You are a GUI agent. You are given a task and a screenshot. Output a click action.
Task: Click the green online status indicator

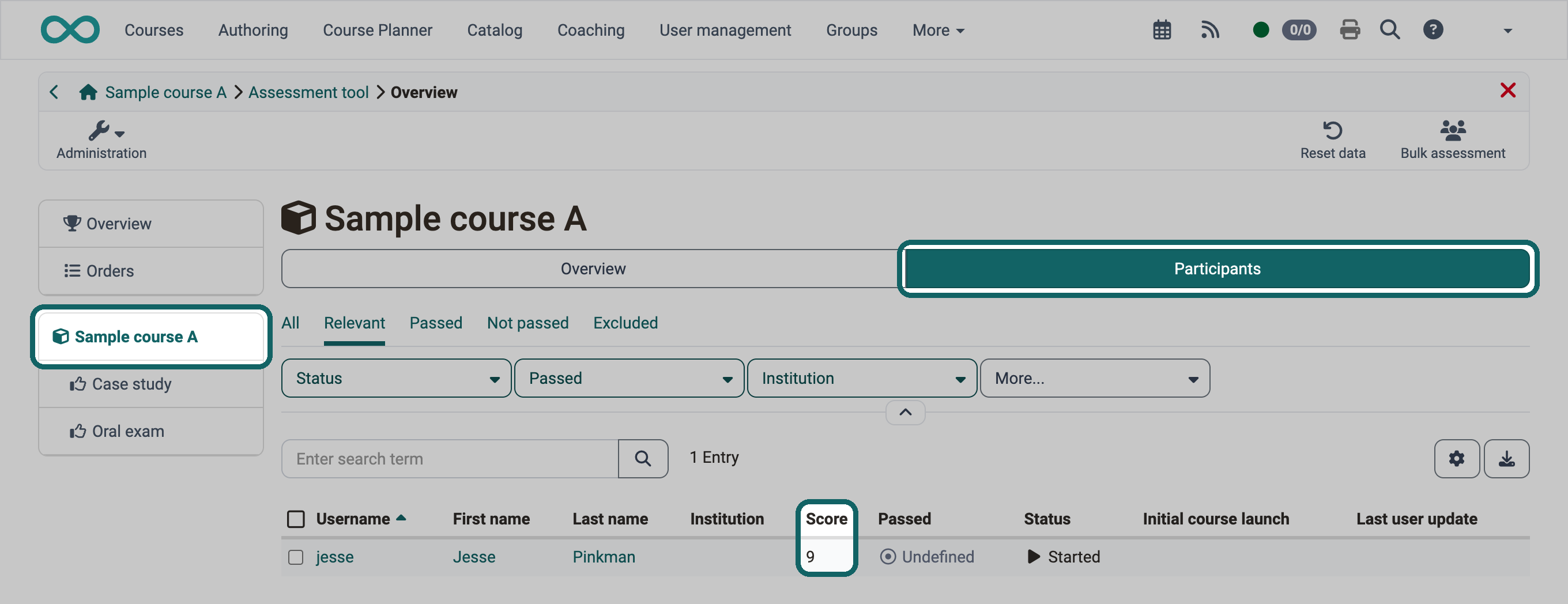[1261, 30]
